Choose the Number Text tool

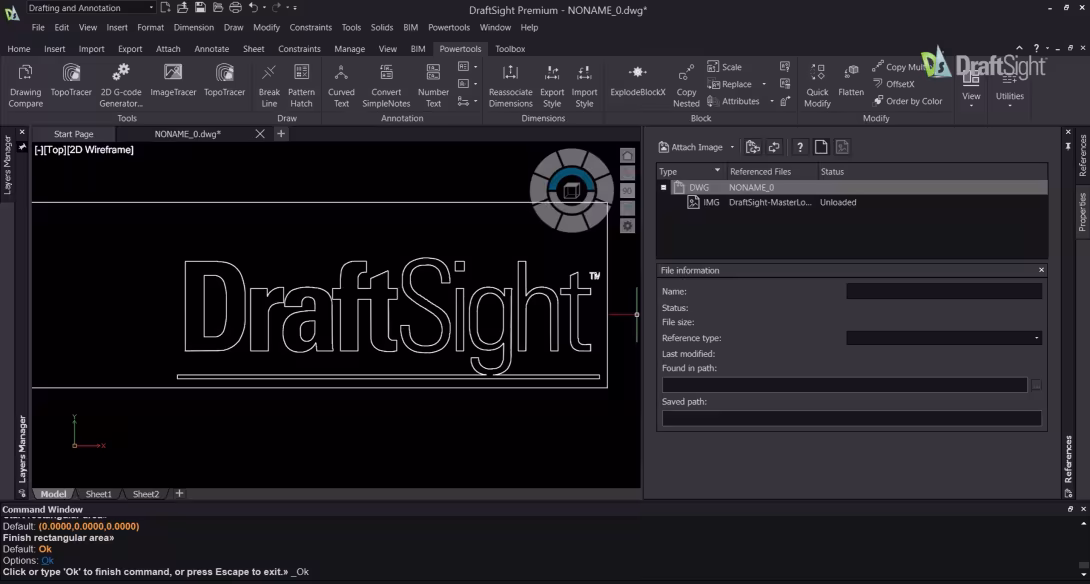coord(433,86)
